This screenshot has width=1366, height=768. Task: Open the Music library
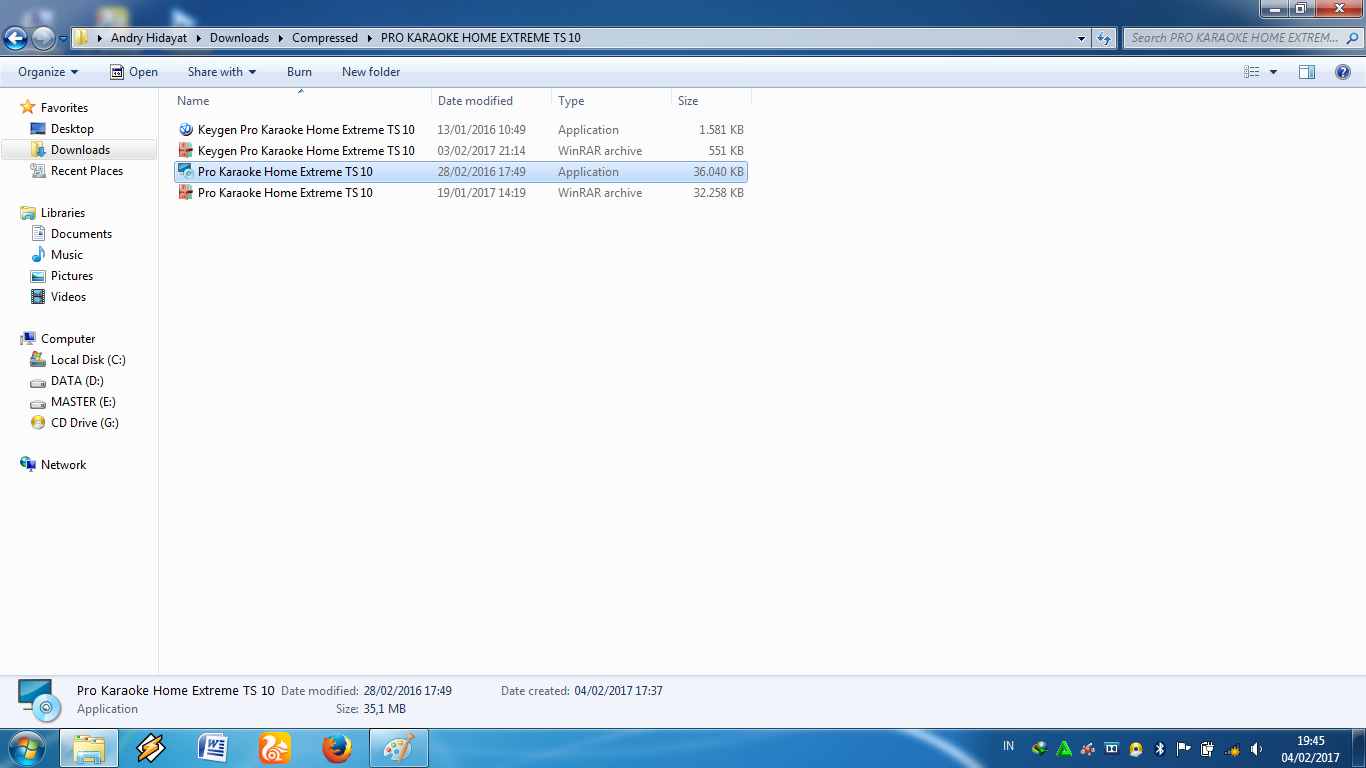(67, 255)
